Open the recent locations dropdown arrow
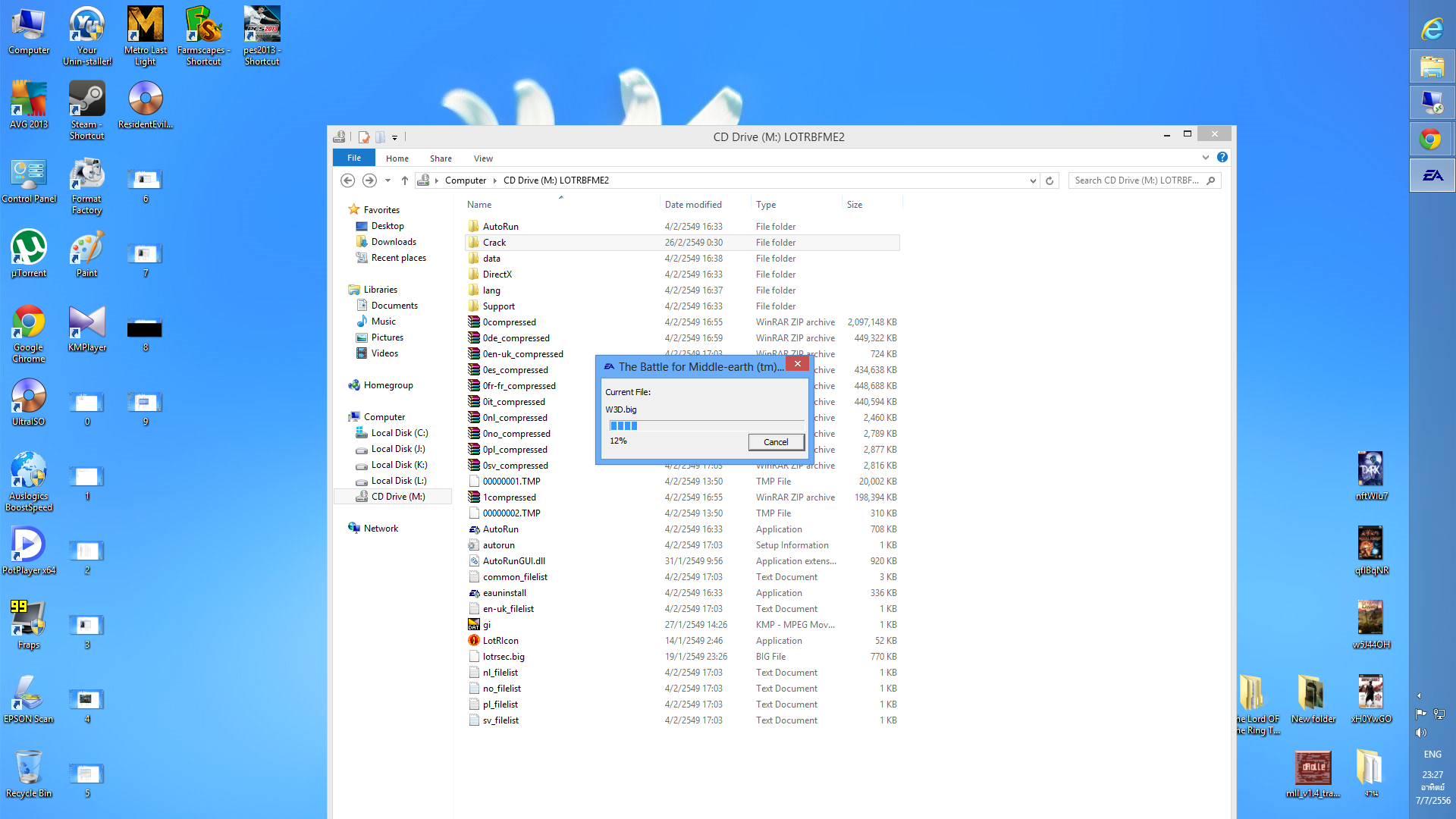Viewport: 1456px width, 819px height. (388, 180)
